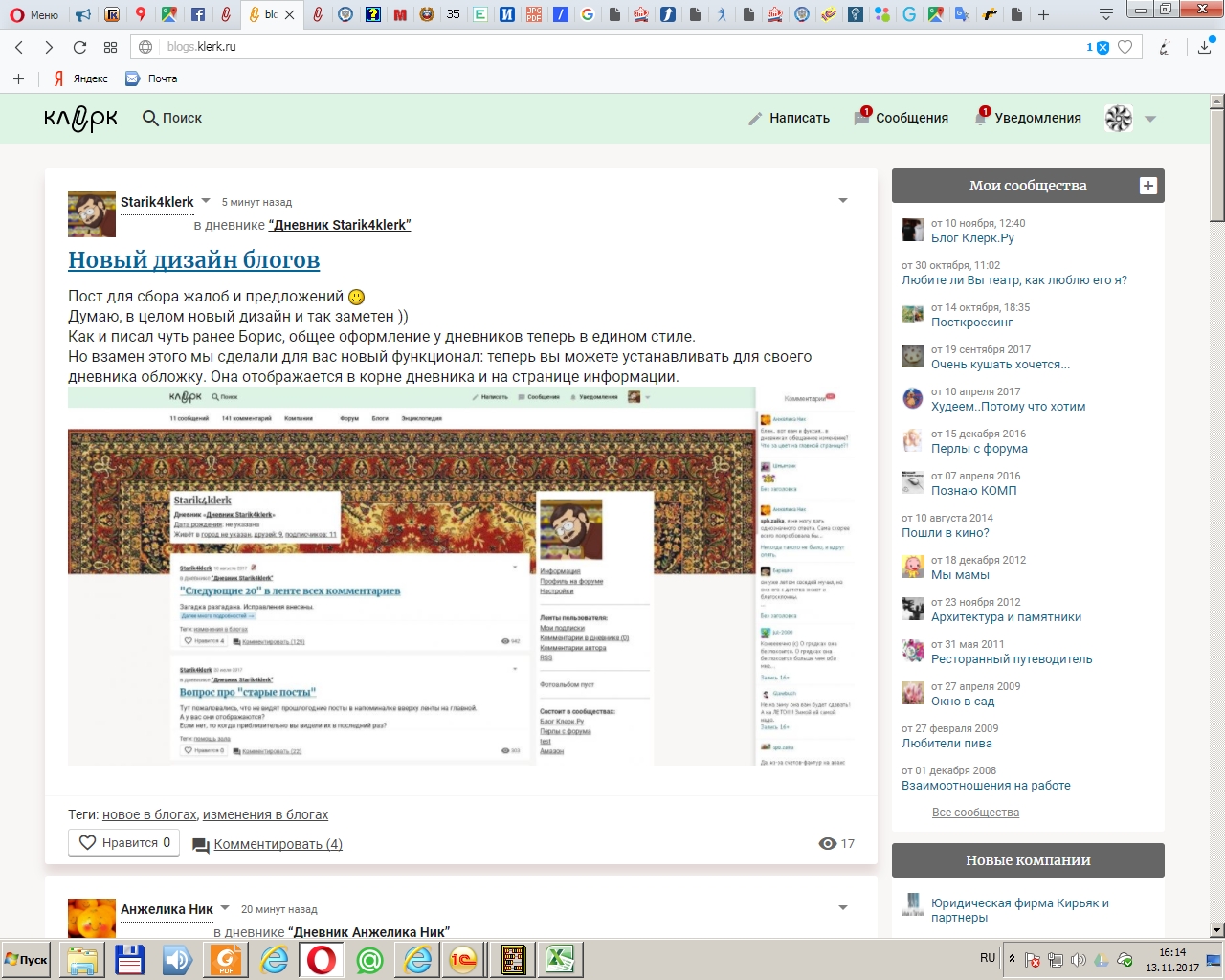Reload the current page

(x=79, y=47)
